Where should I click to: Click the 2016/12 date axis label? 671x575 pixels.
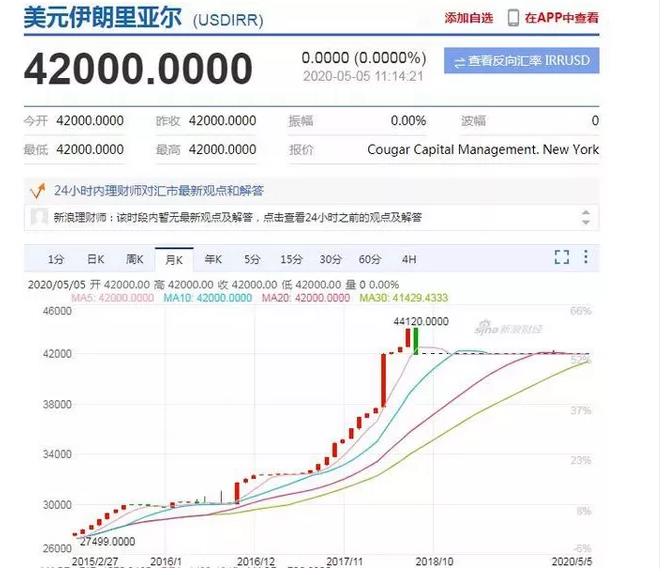click(x=256, y=561)
